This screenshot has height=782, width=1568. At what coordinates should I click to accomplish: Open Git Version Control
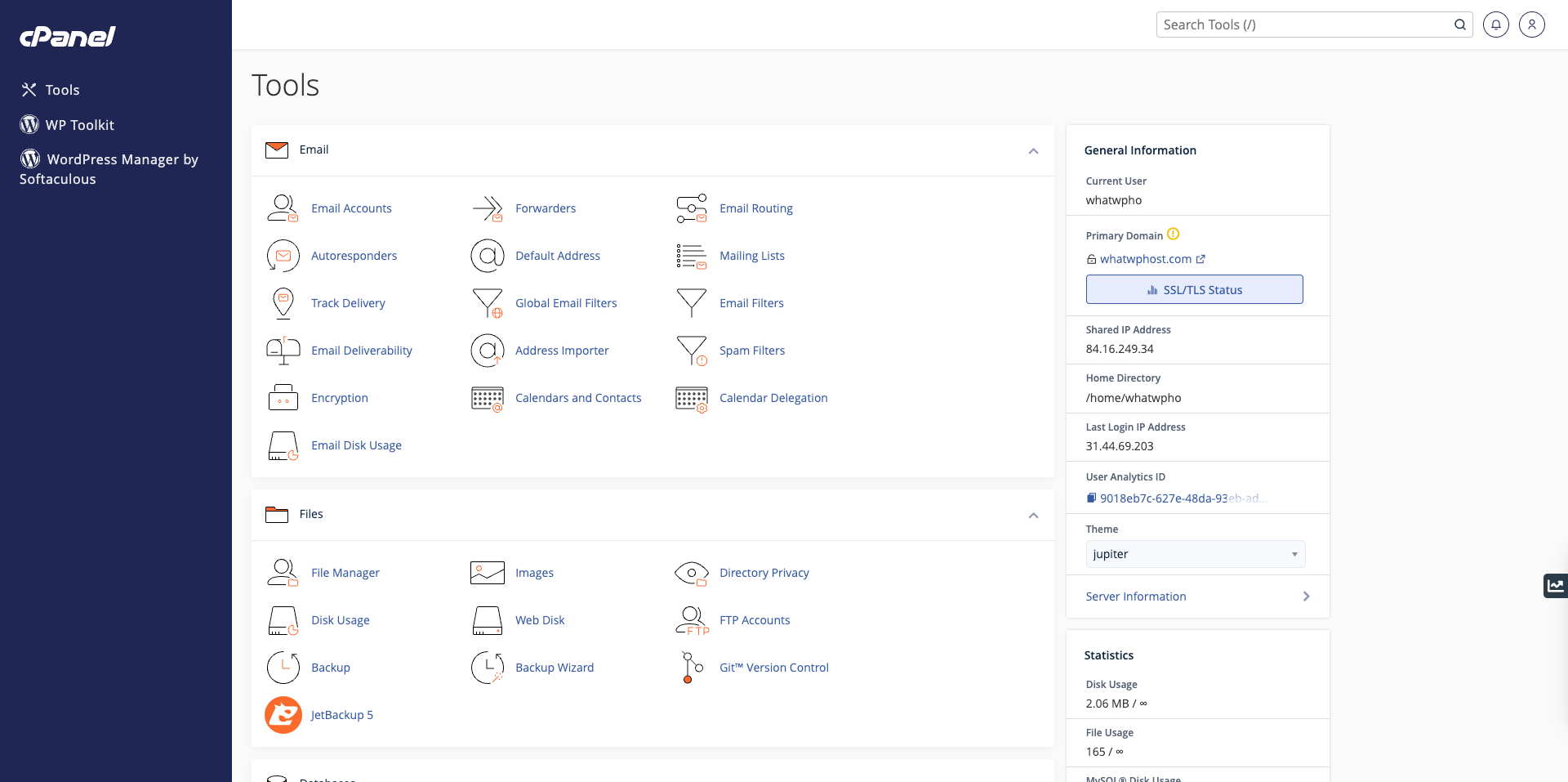point(692,668)
